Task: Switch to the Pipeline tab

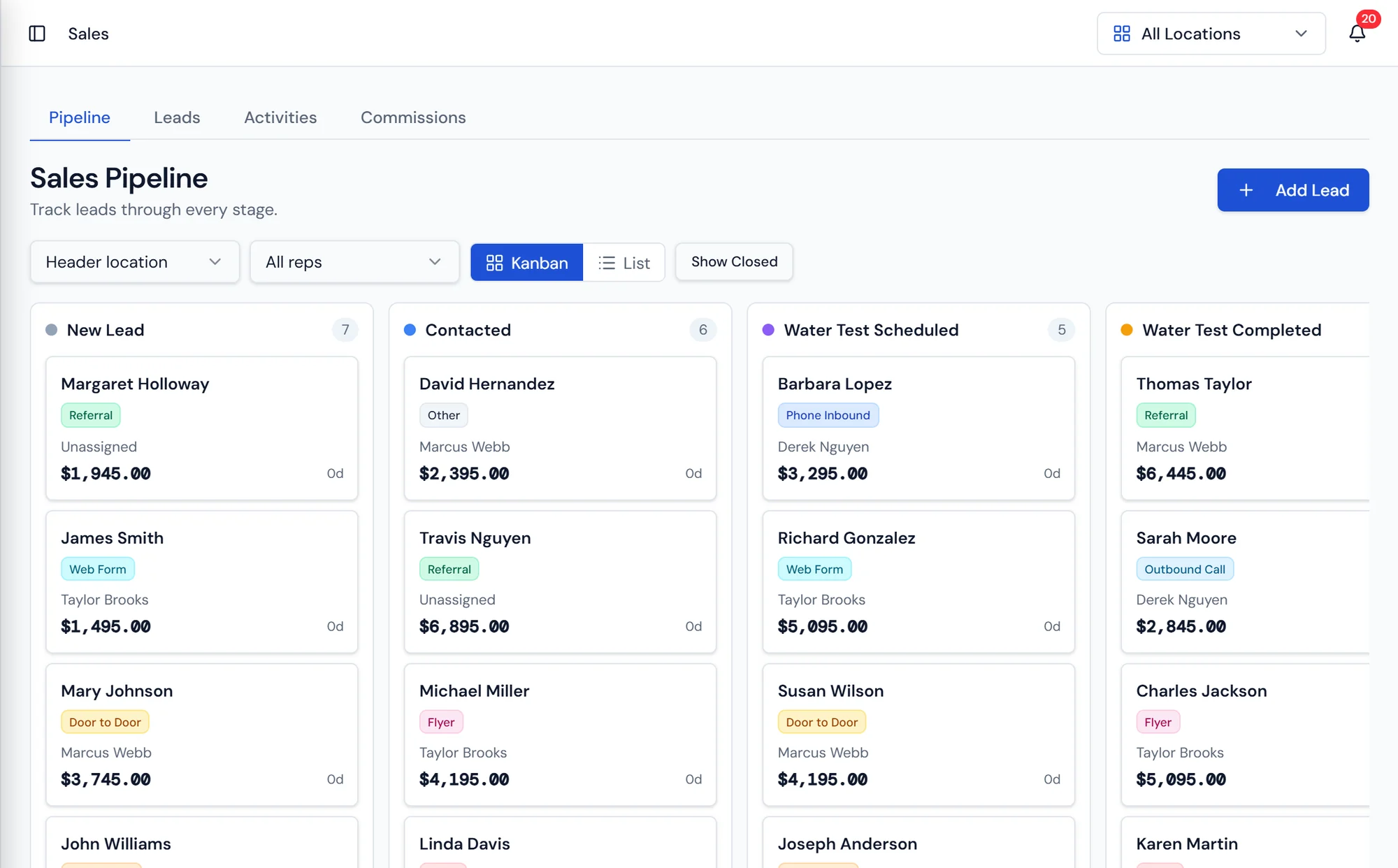Action: tap(80, 117)
